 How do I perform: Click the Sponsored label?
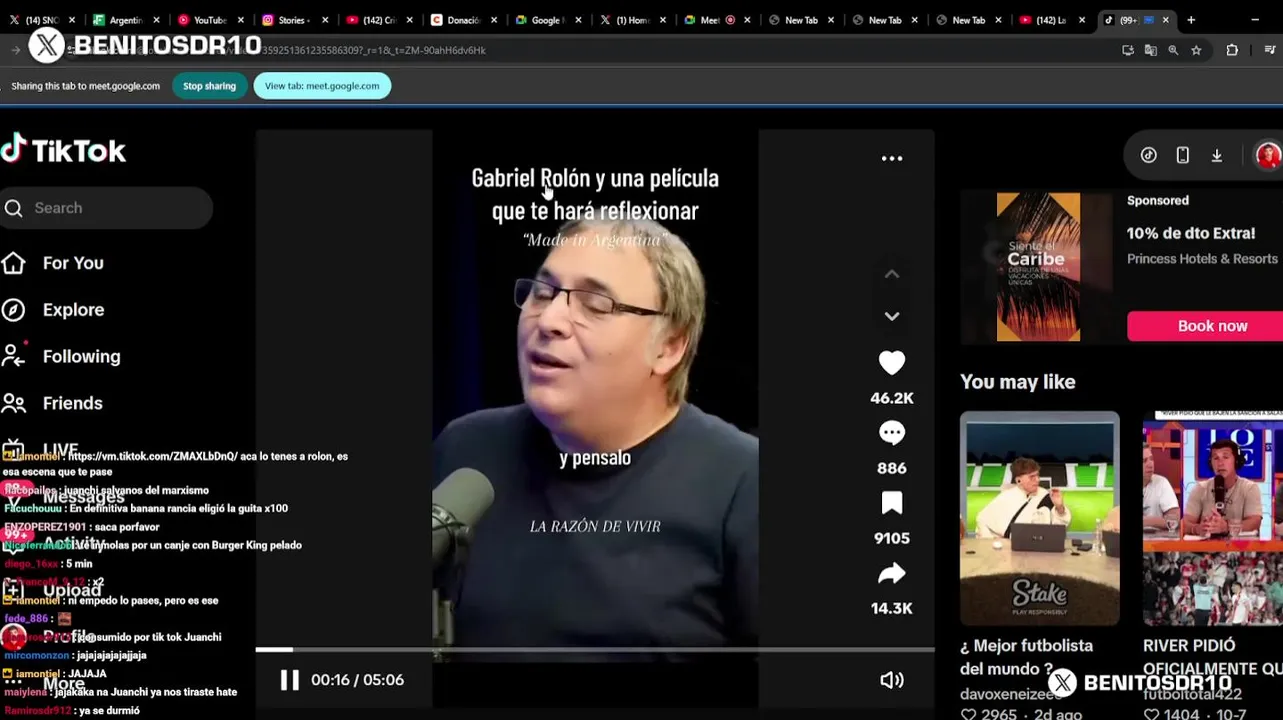(x=1158, y=200)
